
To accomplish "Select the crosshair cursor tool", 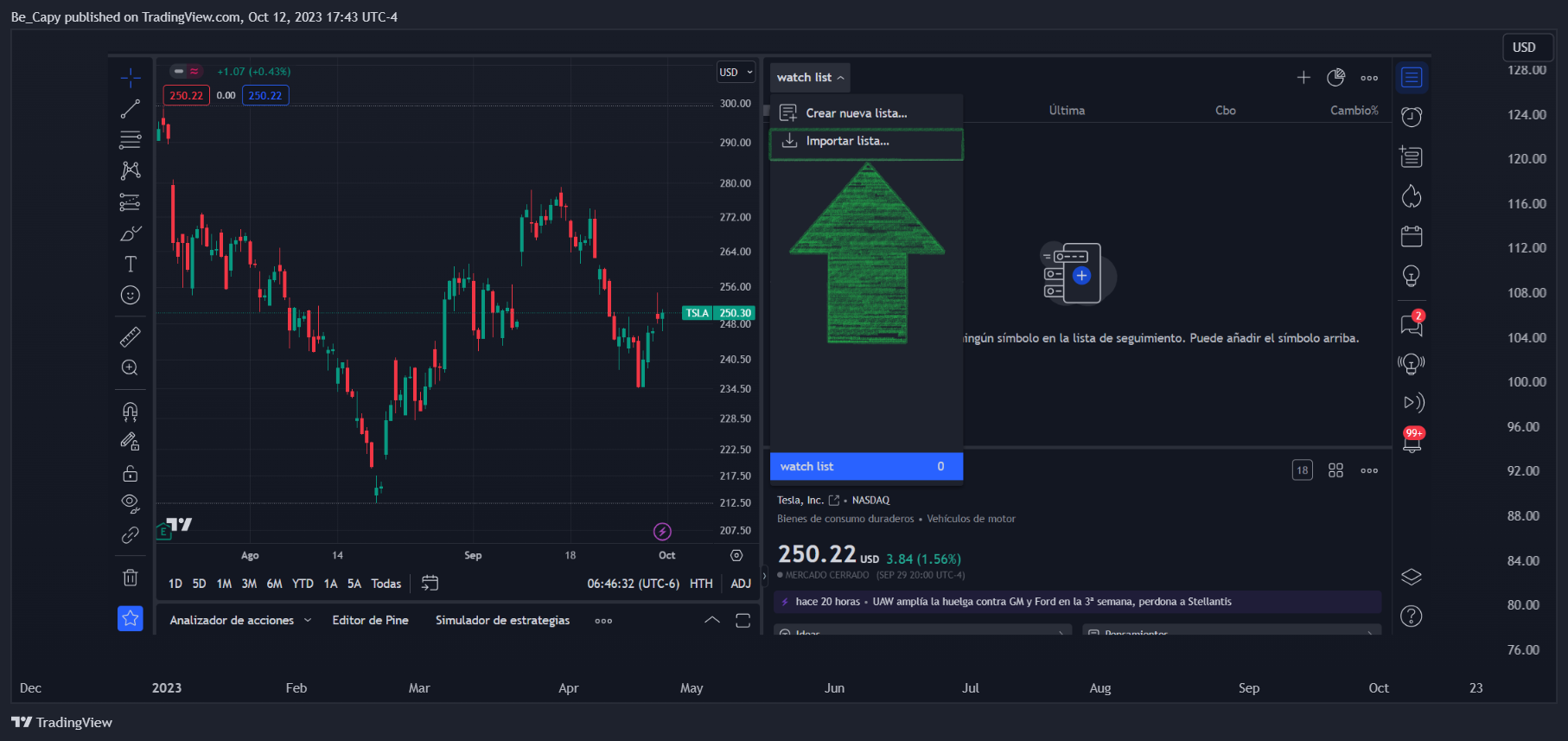I will pos(131,78).
